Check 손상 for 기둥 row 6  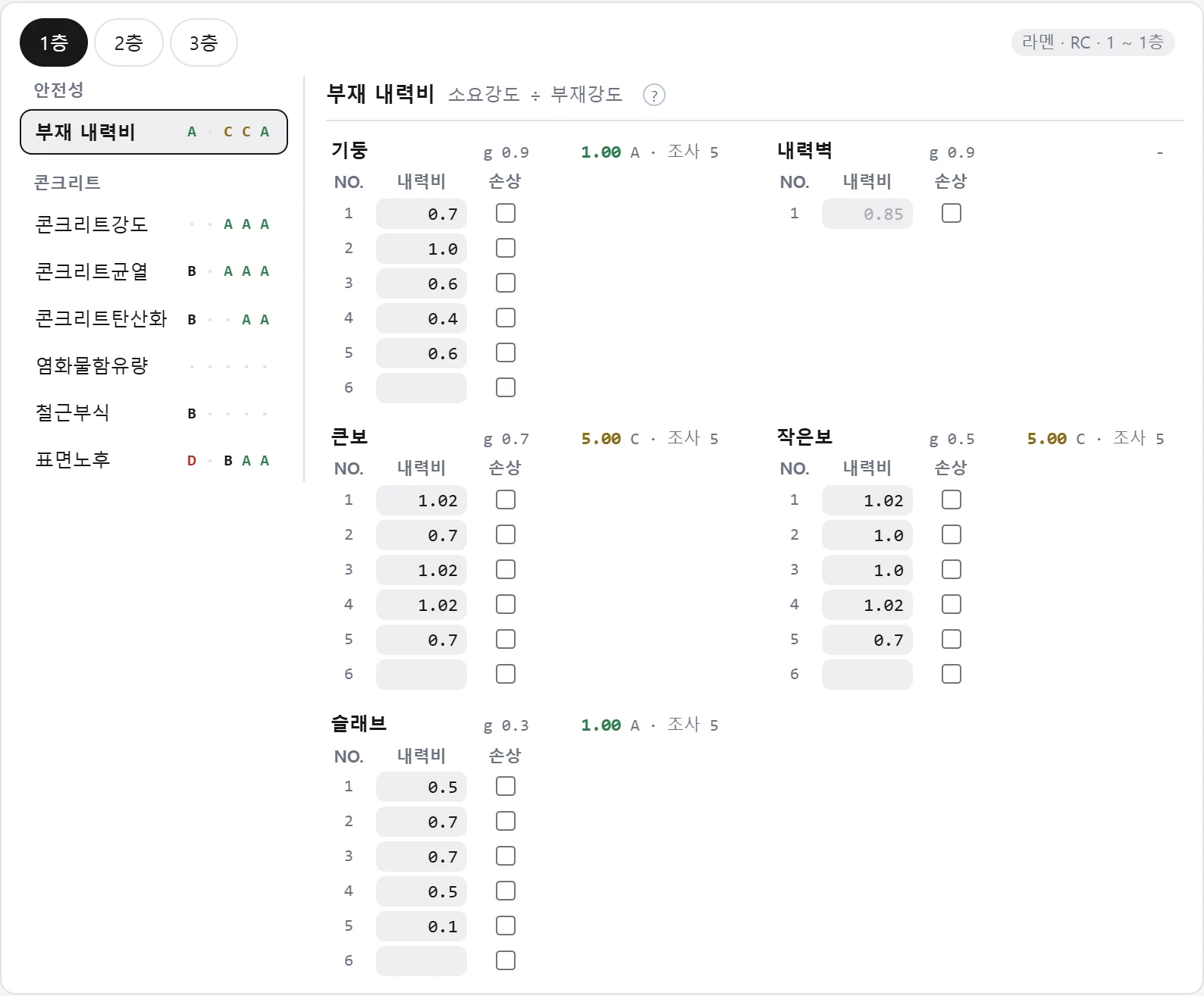(506, 388)
